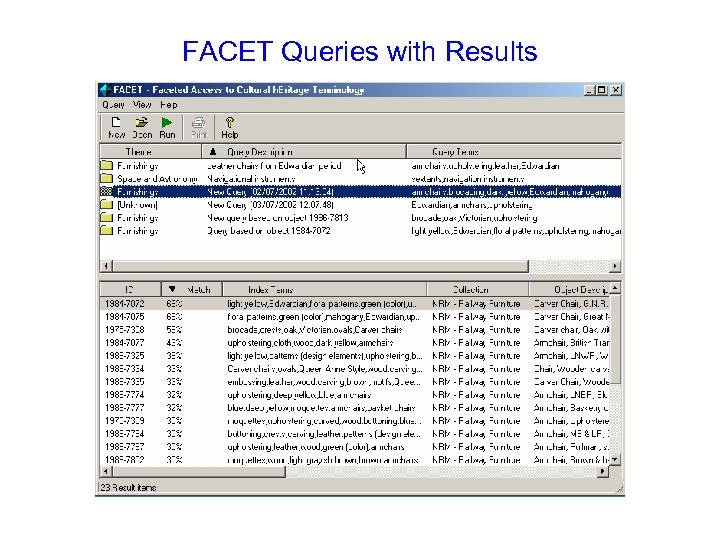Click scroll left arrow of results list

click(x=106, y=471)
